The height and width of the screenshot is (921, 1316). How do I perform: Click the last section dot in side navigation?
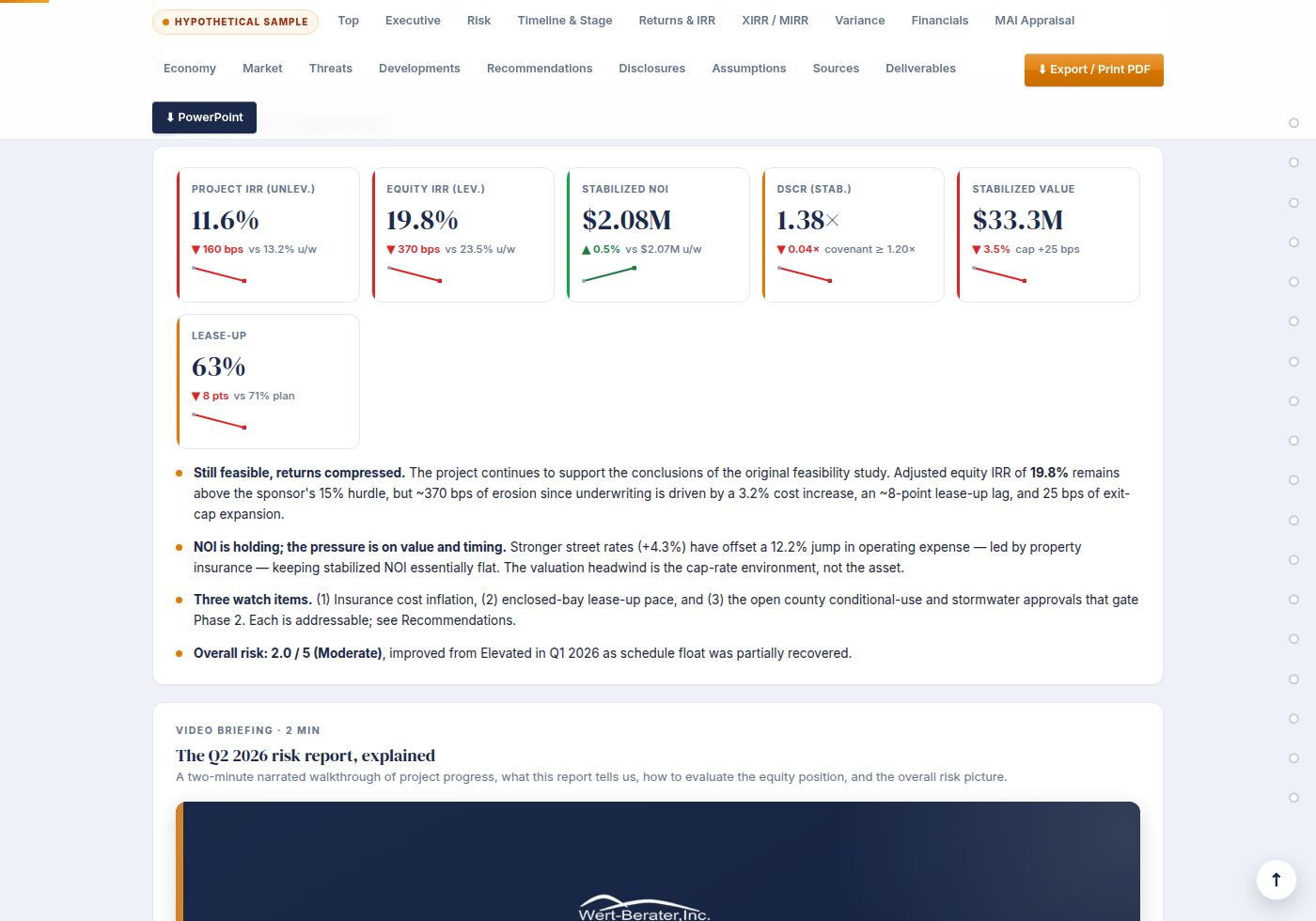click(x=1293, y=798)
